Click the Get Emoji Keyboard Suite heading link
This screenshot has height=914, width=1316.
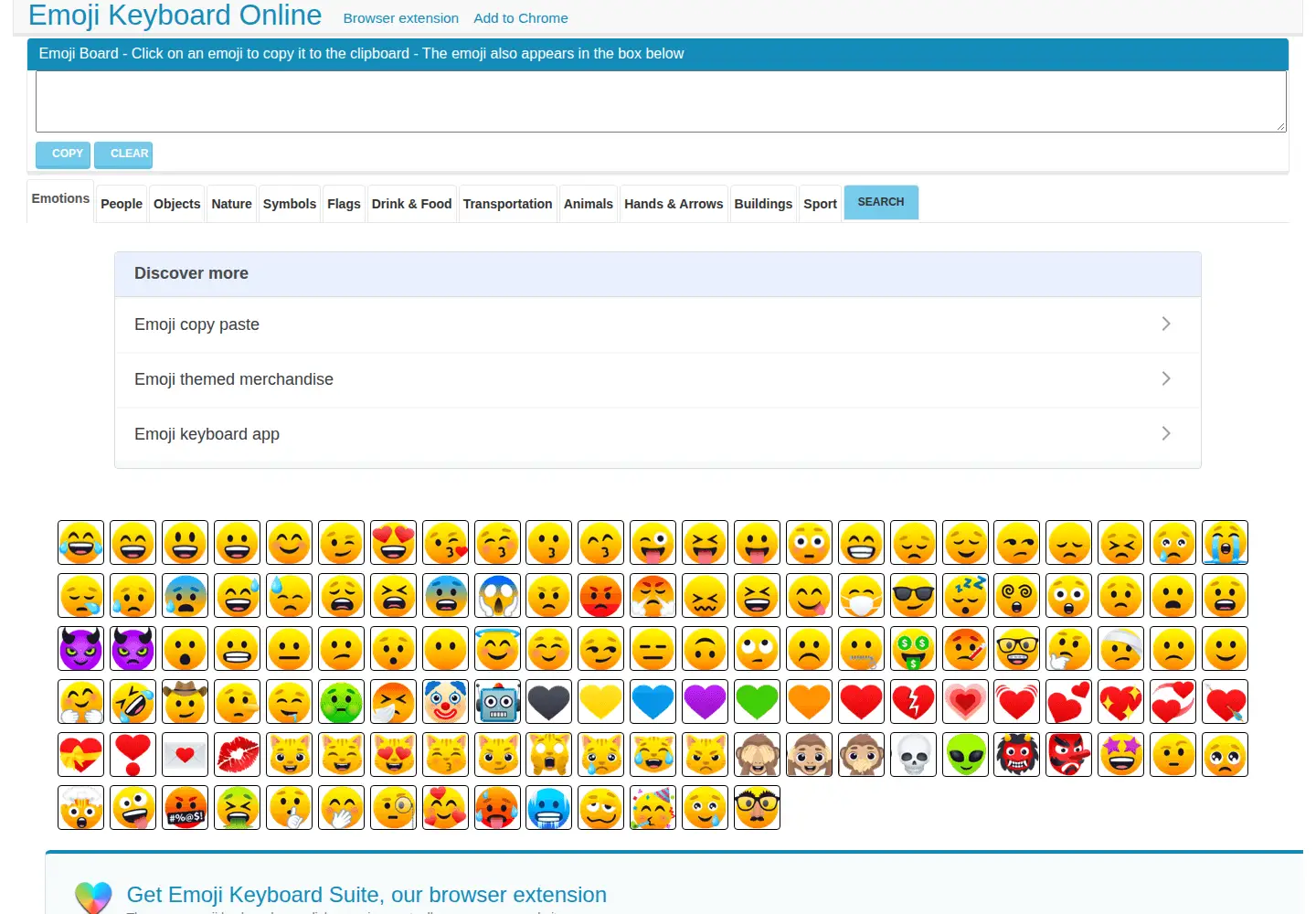(366, 895)
